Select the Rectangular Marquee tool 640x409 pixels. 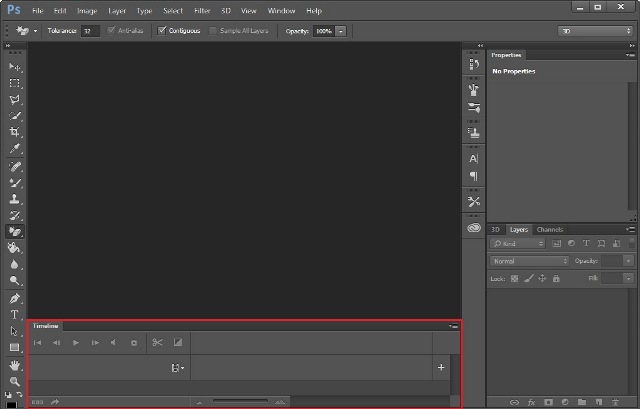pyautogui.click(x=15, y=83)
